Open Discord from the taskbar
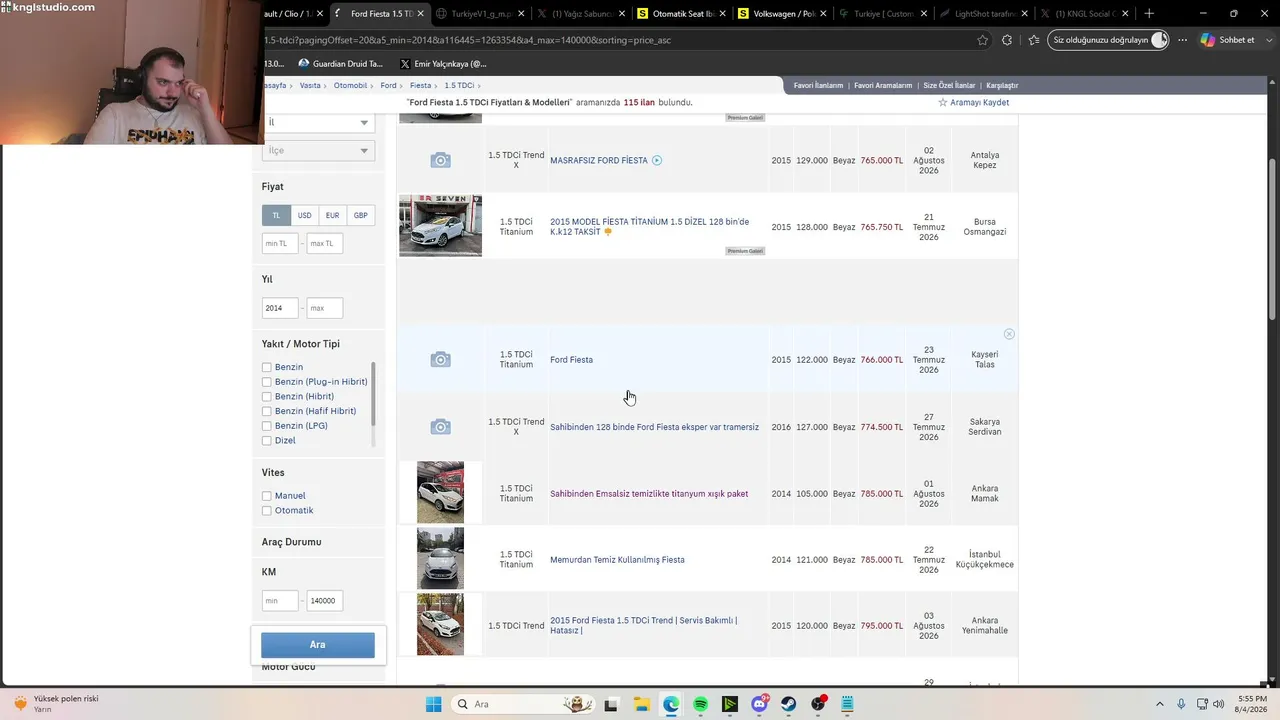Screen dimensions: 1280x720 [x=759, y=704]
